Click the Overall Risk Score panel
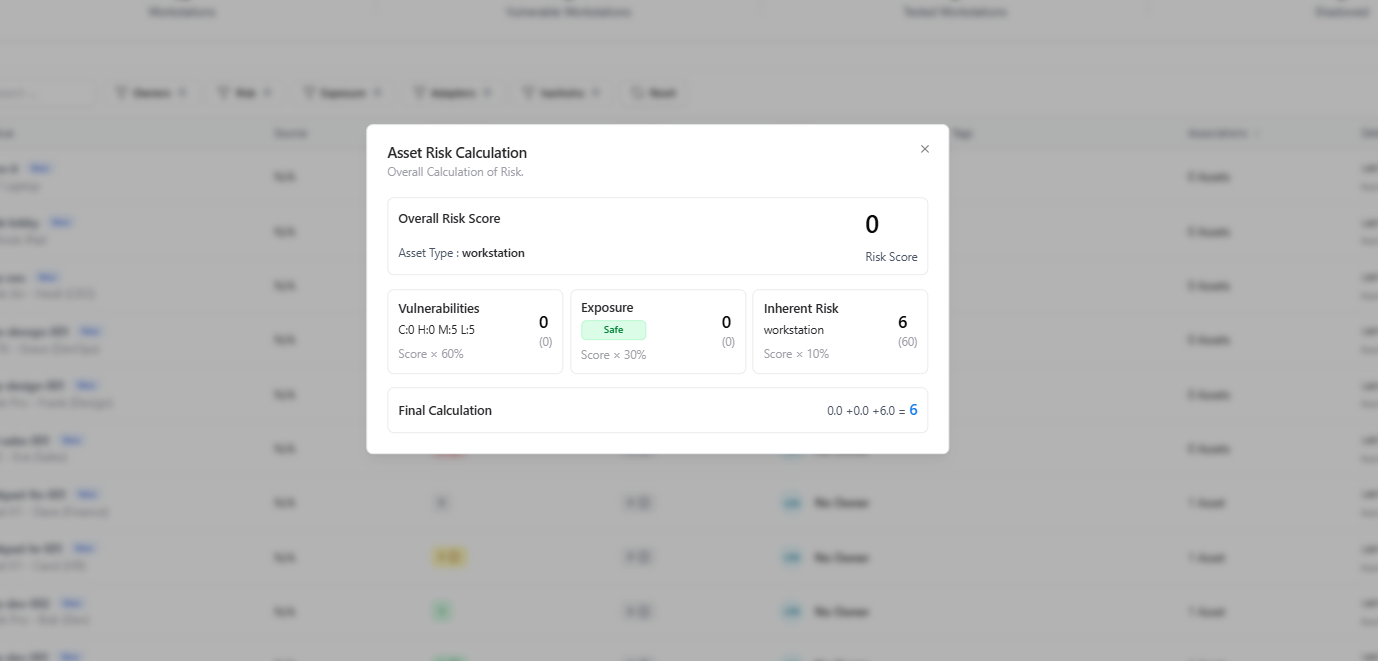This screenshot has width=1378, height=661. [x=658, y=236]
